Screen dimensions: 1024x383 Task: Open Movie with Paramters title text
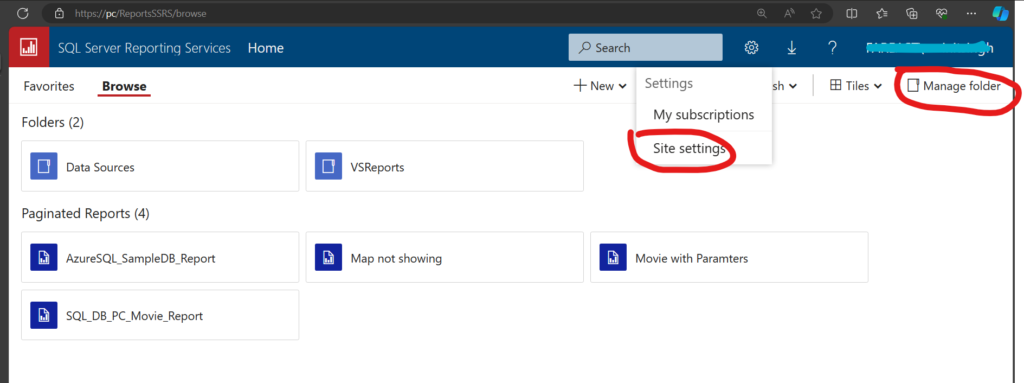692,259
